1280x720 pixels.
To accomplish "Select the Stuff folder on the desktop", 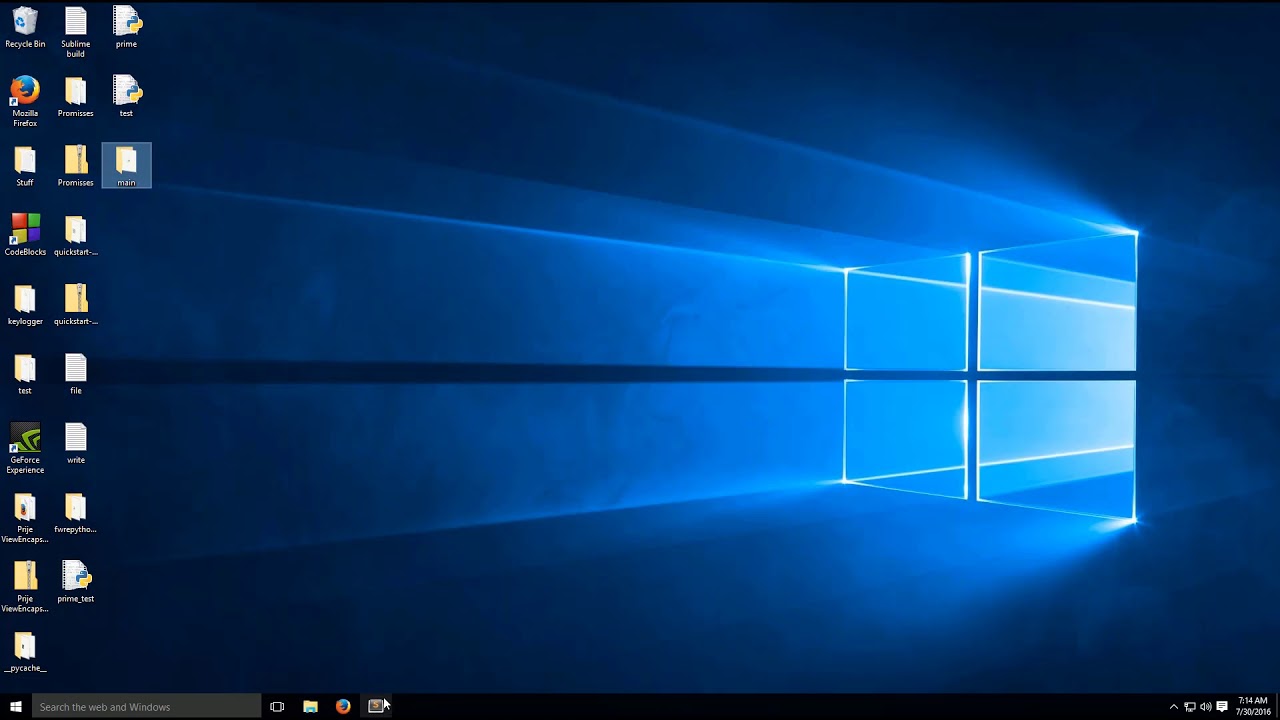I will 25,166.
